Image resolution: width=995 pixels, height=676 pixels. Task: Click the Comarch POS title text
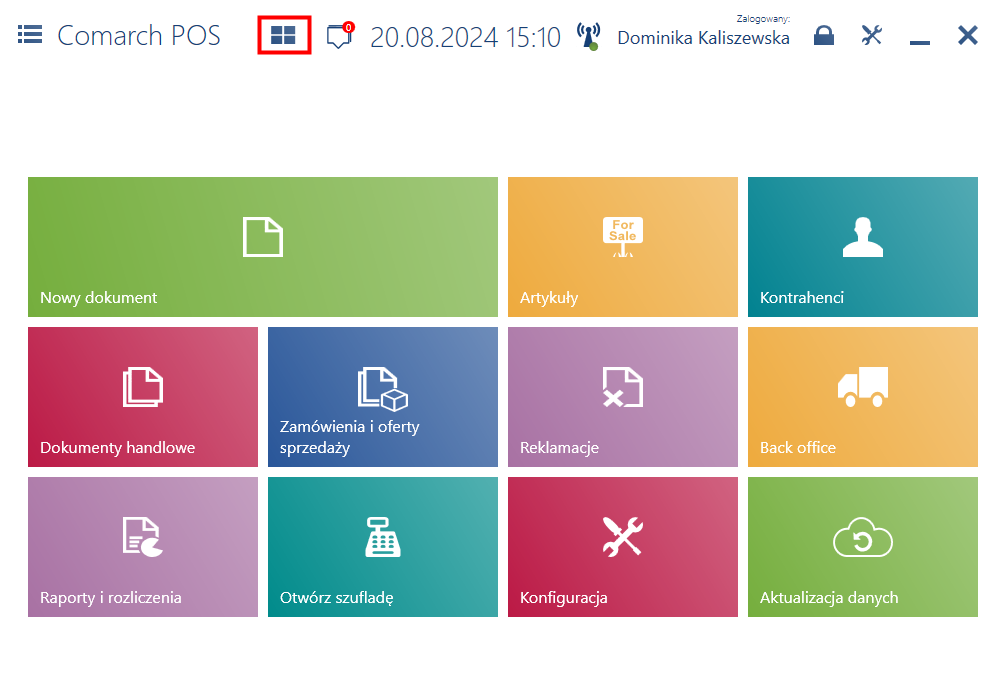[x=139, y=36]
